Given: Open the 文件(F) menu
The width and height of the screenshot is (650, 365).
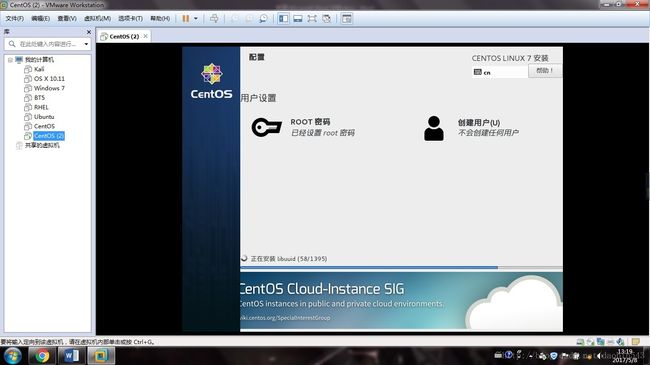Looking at the screenshot, I should coord(15,19).
